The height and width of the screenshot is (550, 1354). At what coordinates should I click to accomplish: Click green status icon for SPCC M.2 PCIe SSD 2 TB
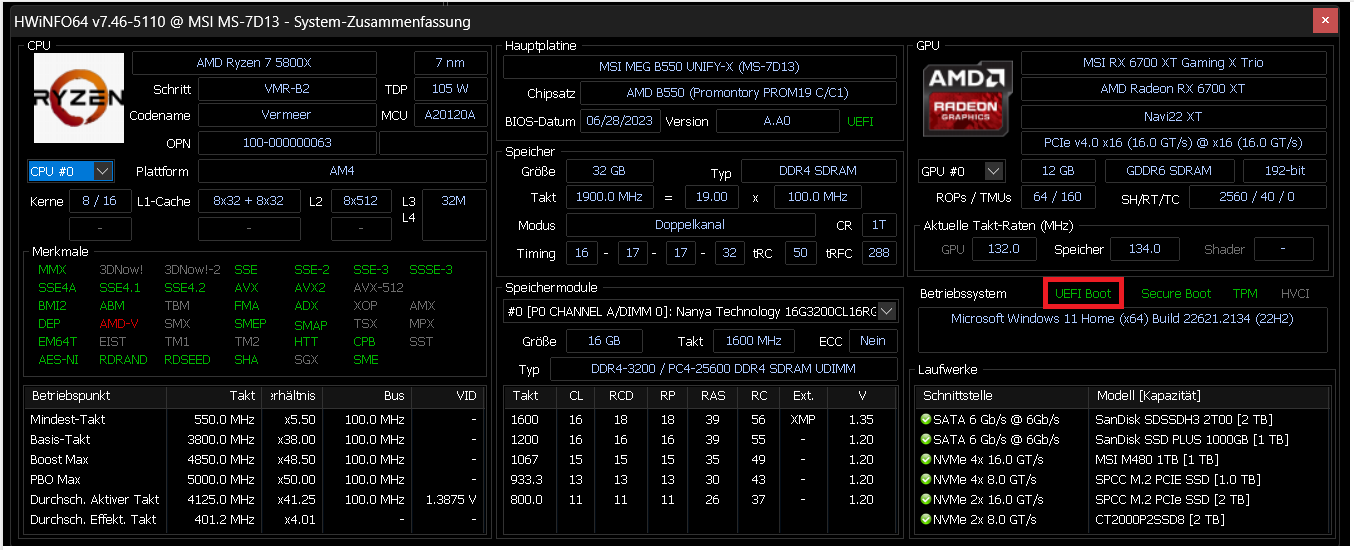point(926,500)
